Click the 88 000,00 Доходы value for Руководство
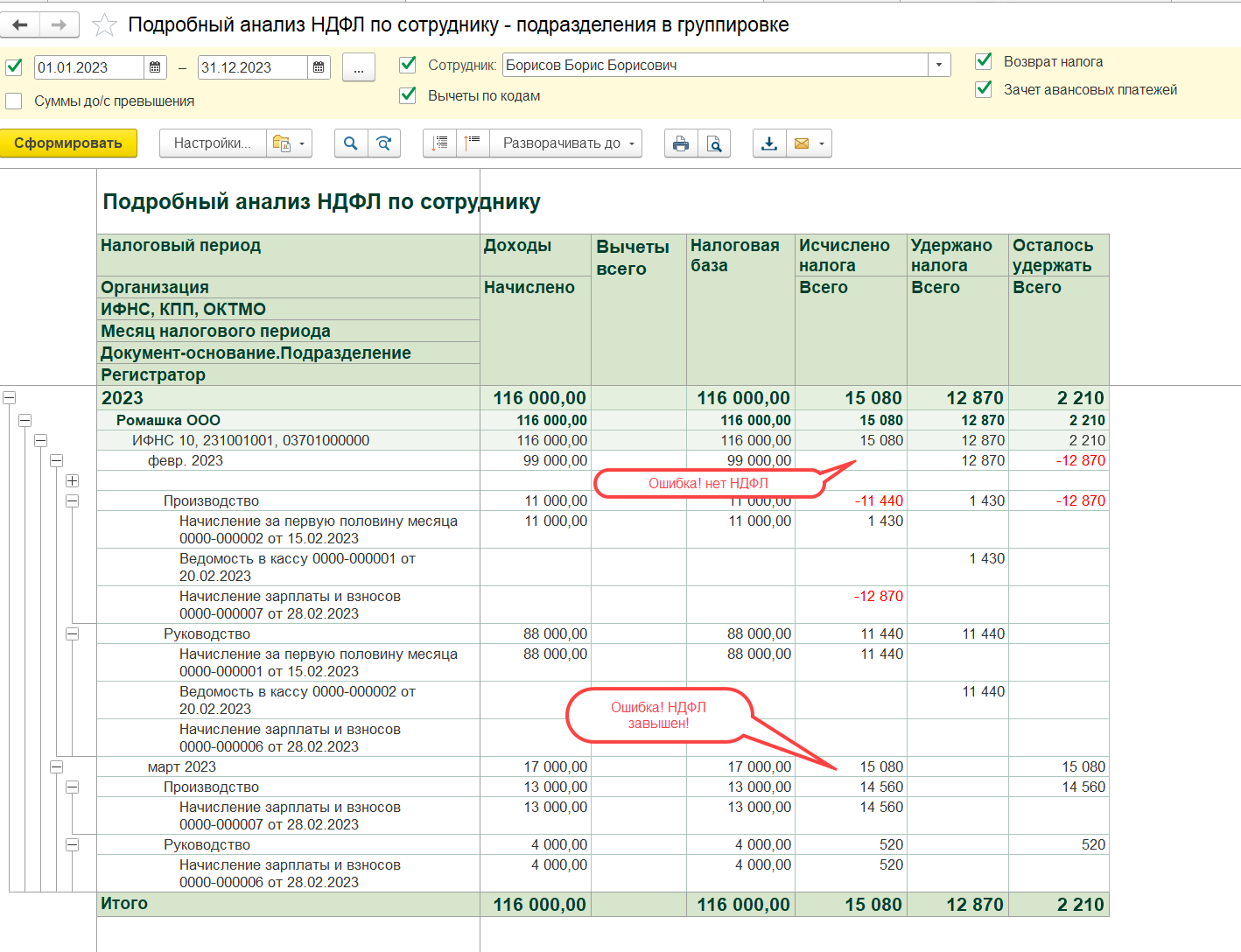1241x952 pixels. (555, 634)
